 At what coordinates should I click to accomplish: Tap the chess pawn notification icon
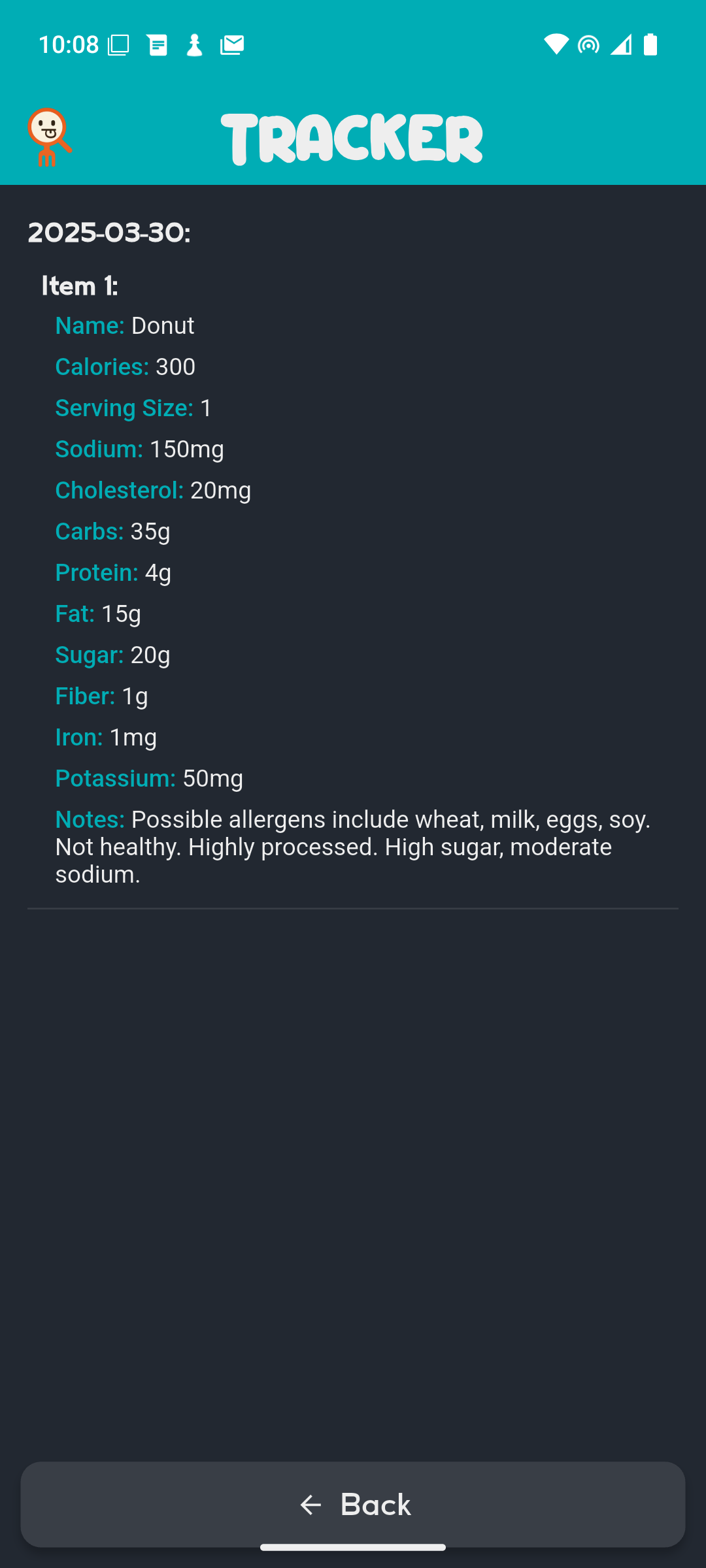click(x=194, y=44)
